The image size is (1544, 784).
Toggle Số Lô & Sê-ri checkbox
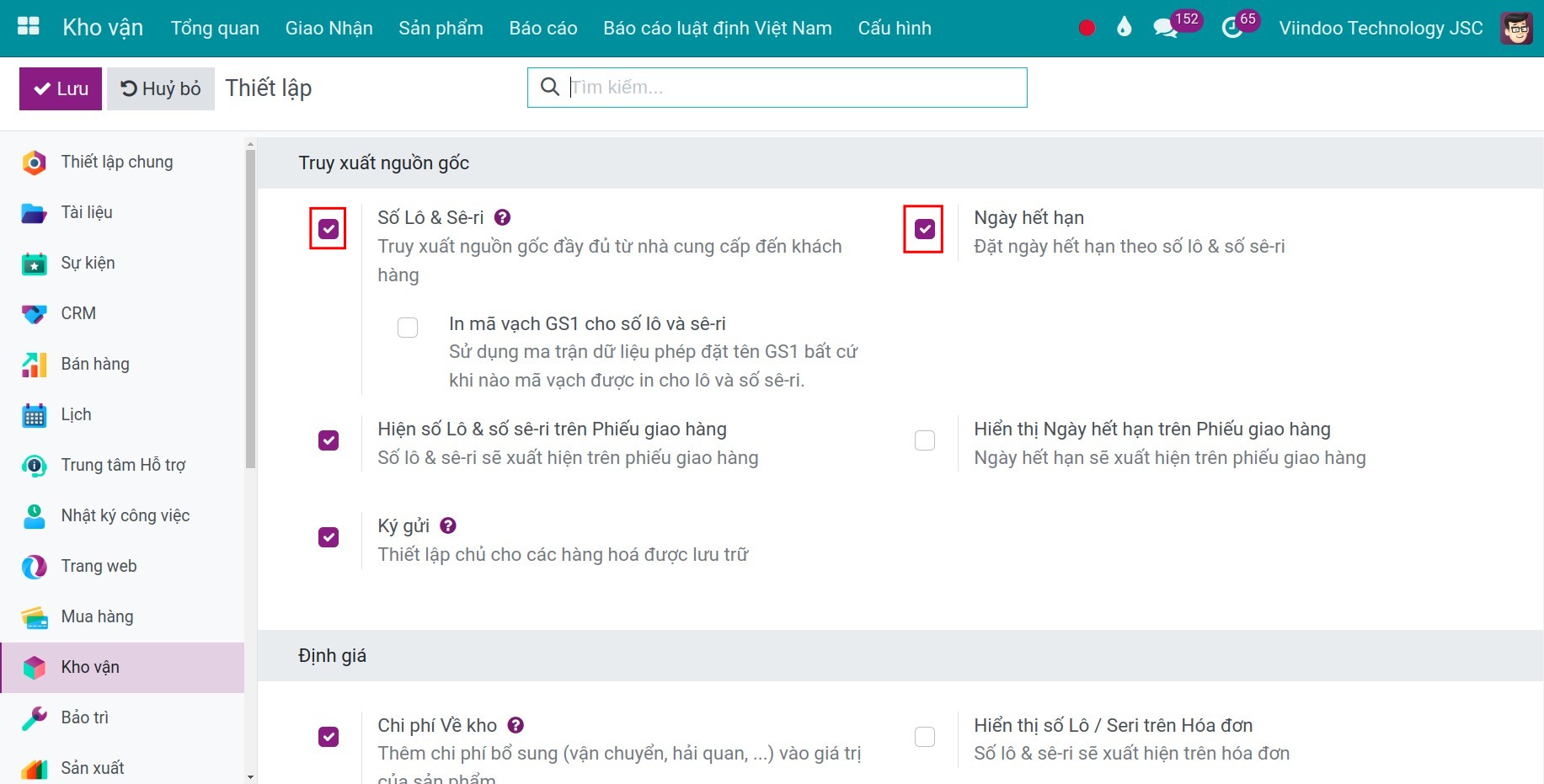click(x=329, y=229)
